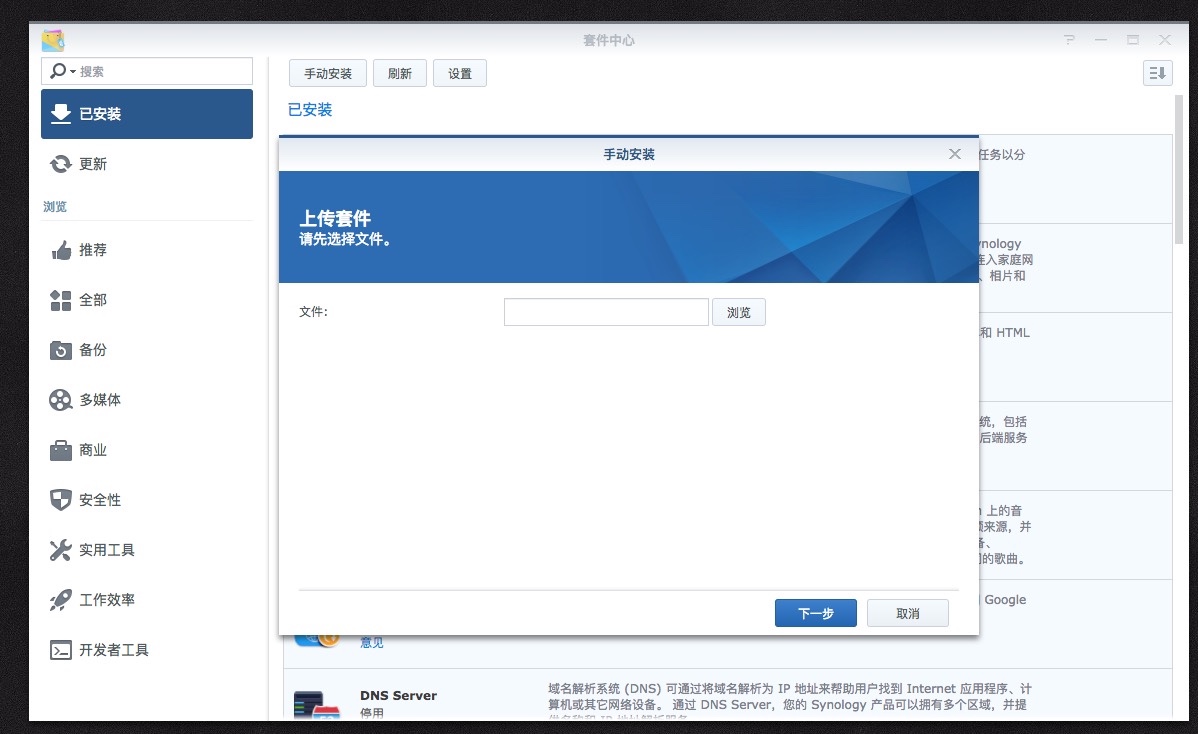Click the Productivity rocket icon

61,600
